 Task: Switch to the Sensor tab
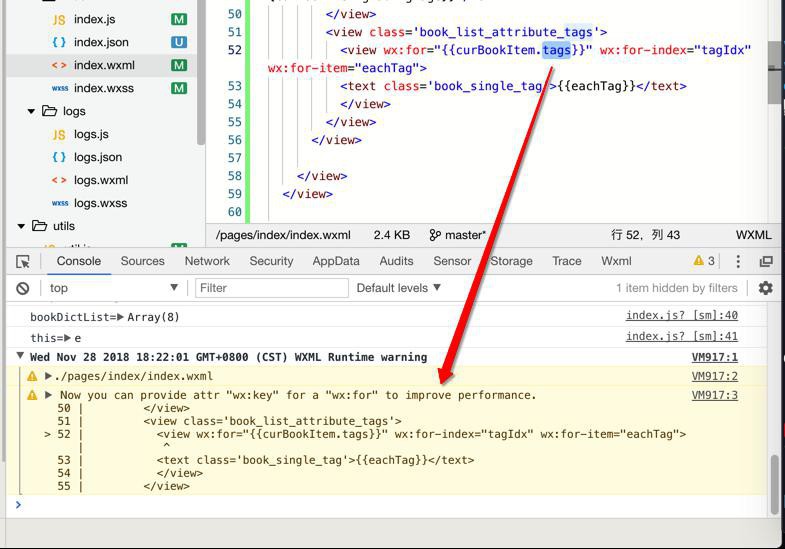pyautogui.click(x=452, y=261)
